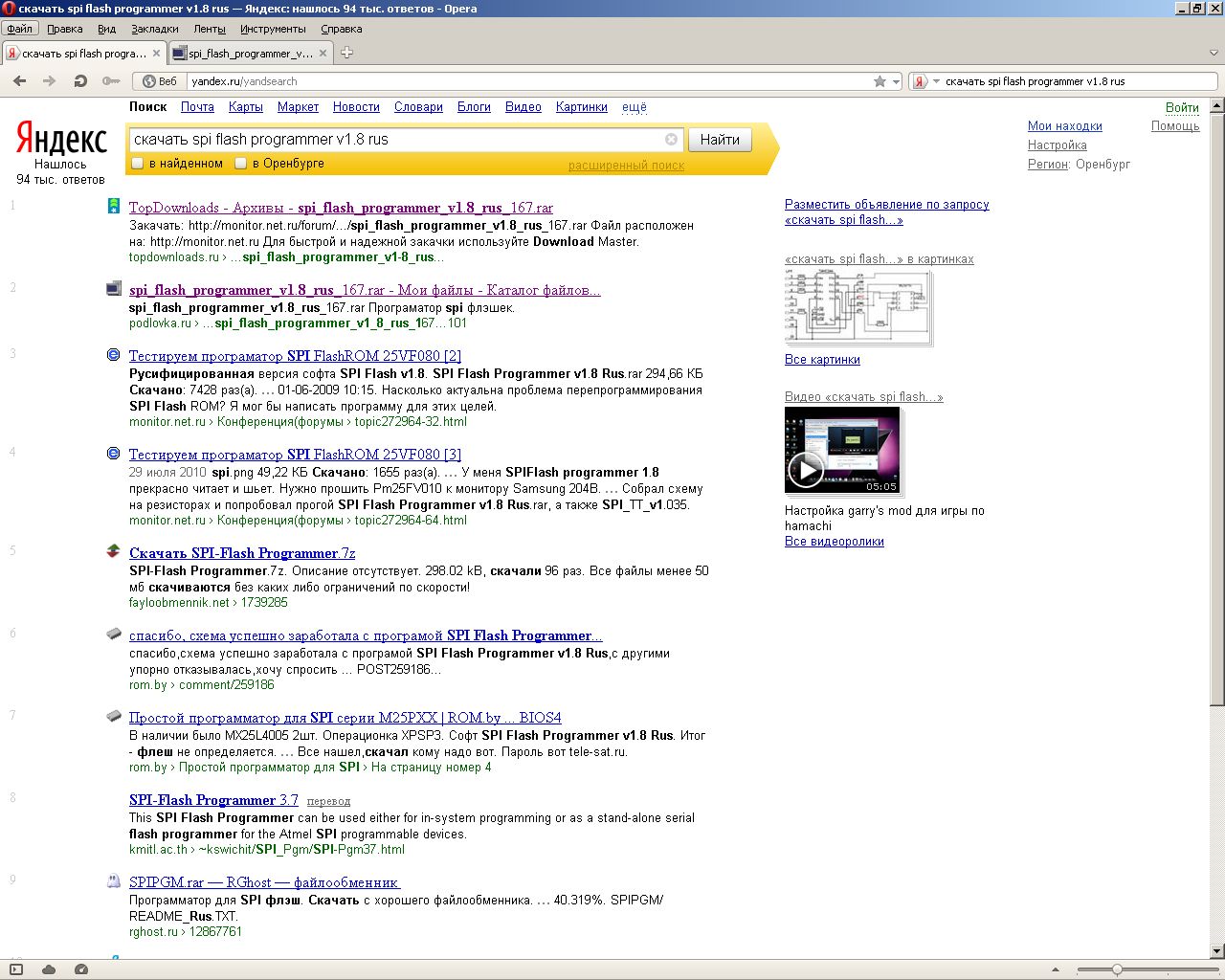
Task: Enable the 'в Оренбурге' checkbox
Action: tap(241, 164)
